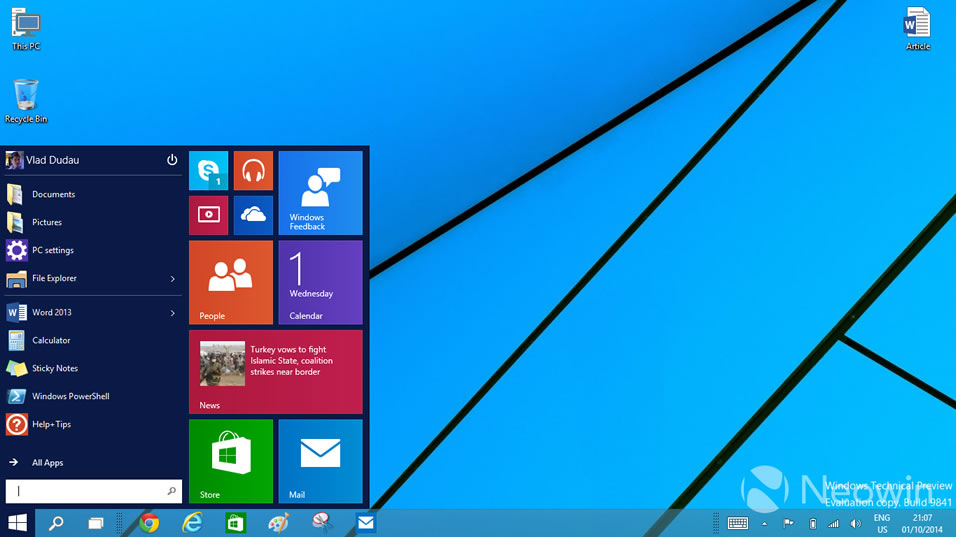Click the Start menu search box

pos(88,491)
